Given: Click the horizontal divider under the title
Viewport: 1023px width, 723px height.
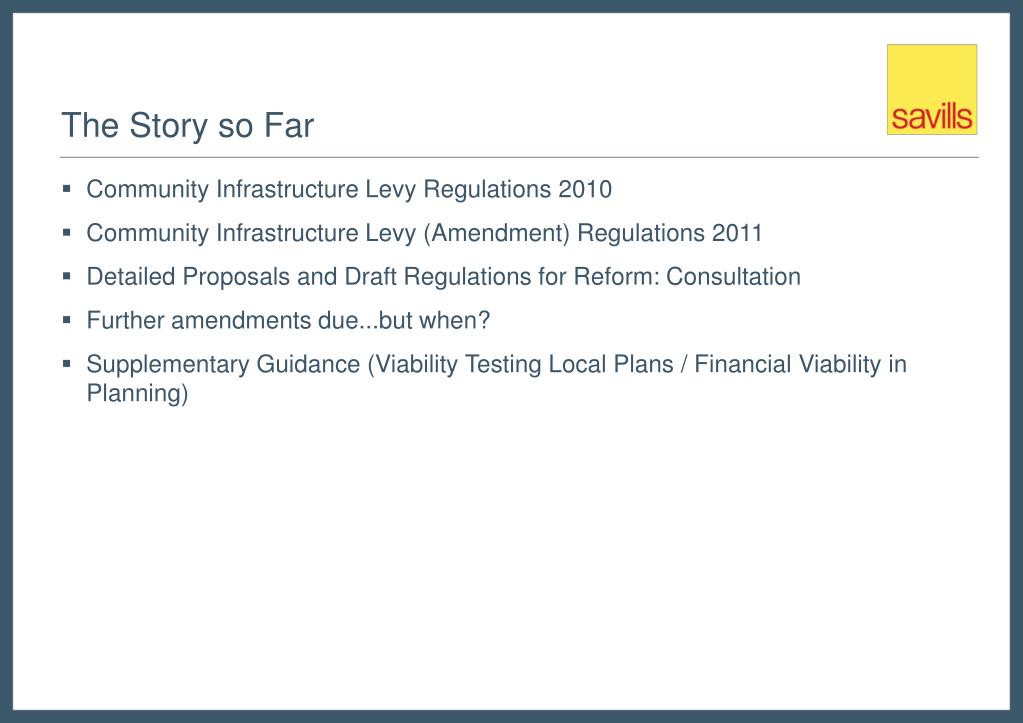Looking at the screenshot, I should [519, 157].
